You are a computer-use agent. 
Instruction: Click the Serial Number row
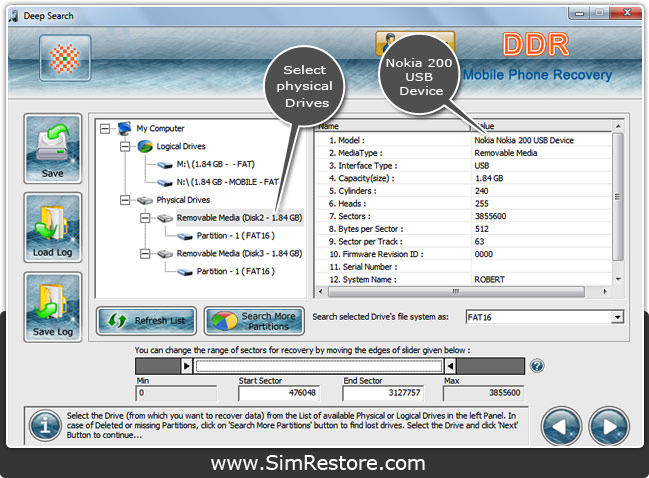pos(463,267)
